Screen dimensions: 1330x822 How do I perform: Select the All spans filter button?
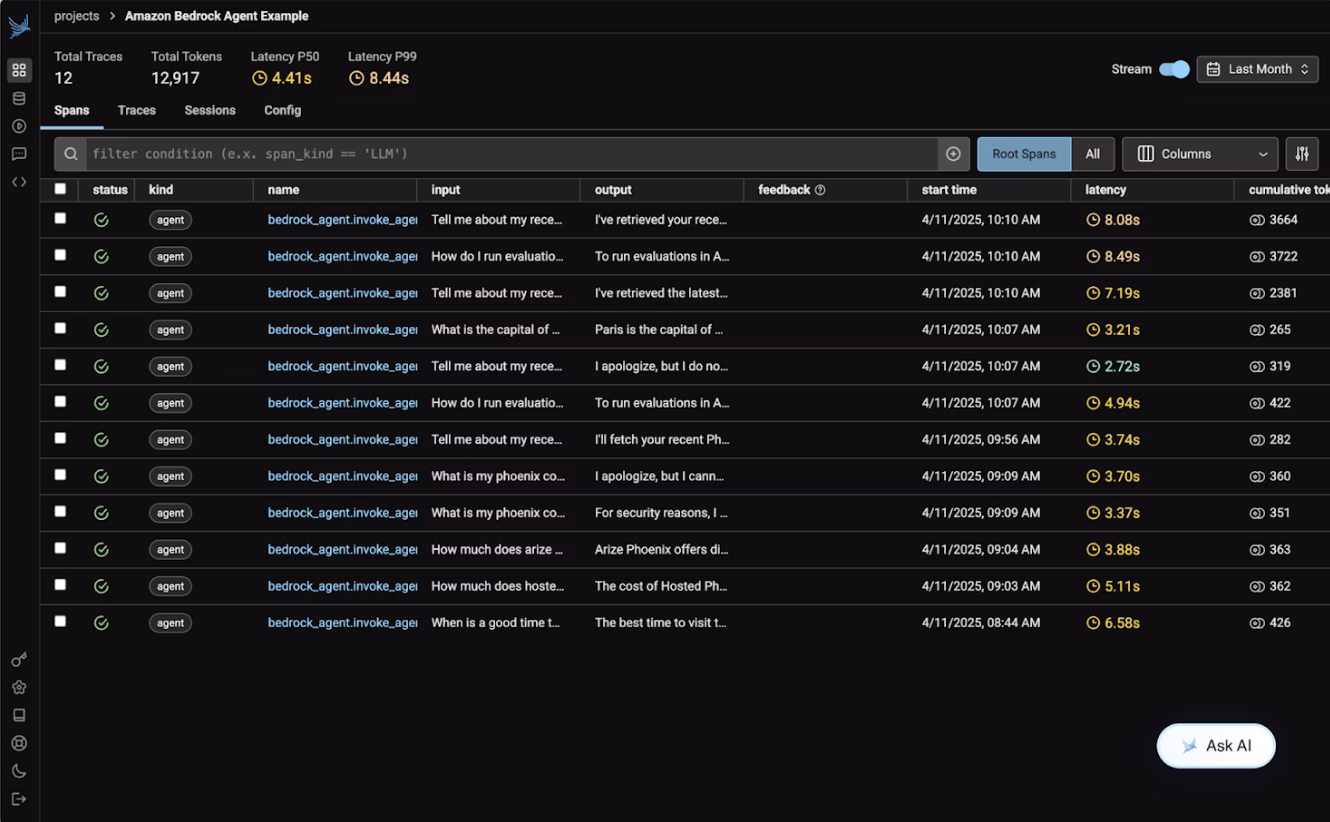1093,154
